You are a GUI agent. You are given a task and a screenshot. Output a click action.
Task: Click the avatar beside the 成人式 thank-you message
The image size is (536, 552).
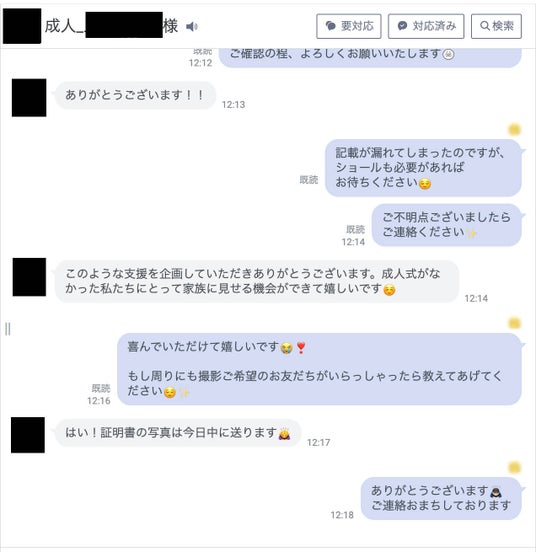tap(29, 277)
